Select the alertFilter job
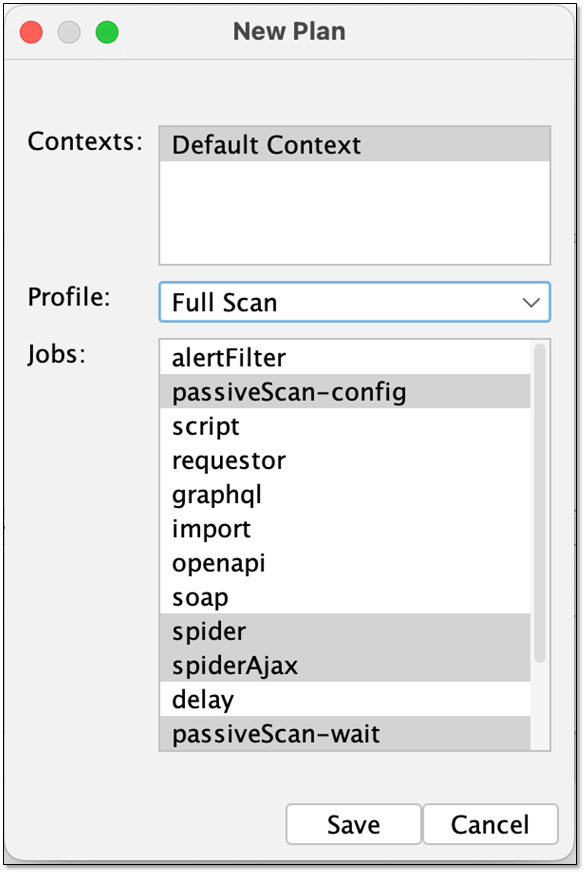Image resolution: width=586 pixels, height=874 pixels. (345, 357)
